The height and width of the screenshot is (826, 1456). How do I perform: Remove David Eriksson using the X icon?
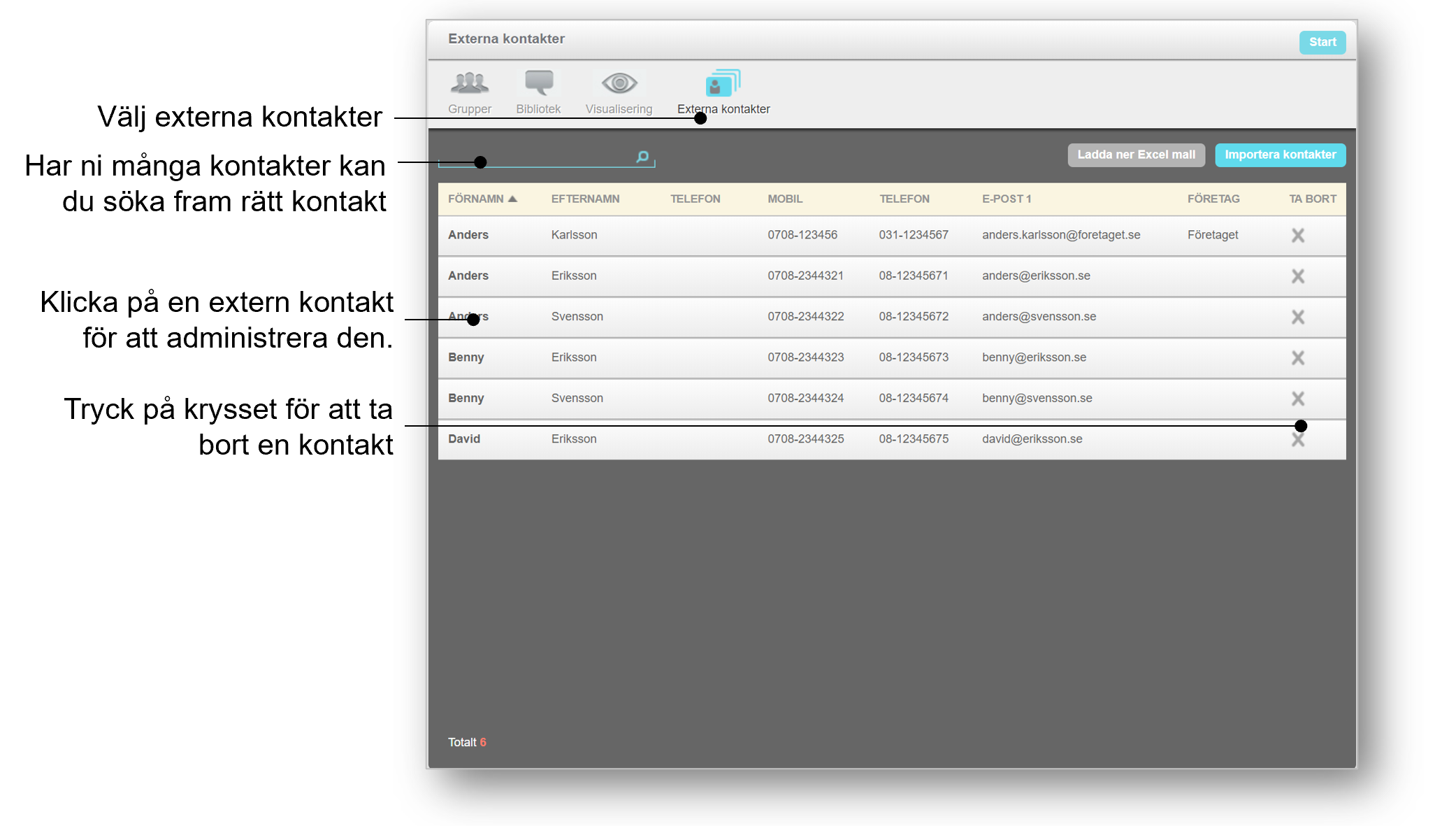[1298, 440]
